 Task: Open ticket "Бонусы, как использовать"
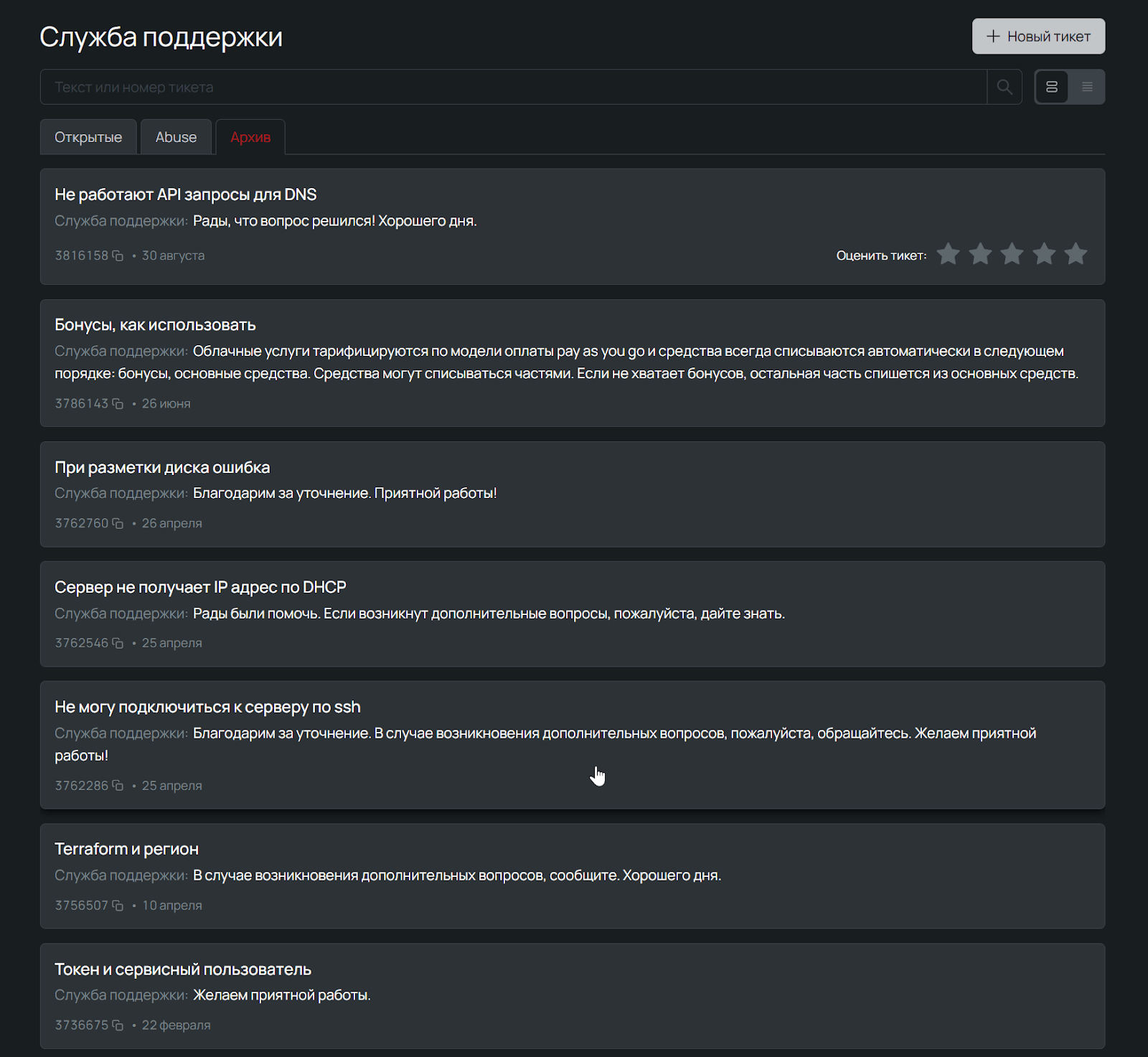(155, 325)
